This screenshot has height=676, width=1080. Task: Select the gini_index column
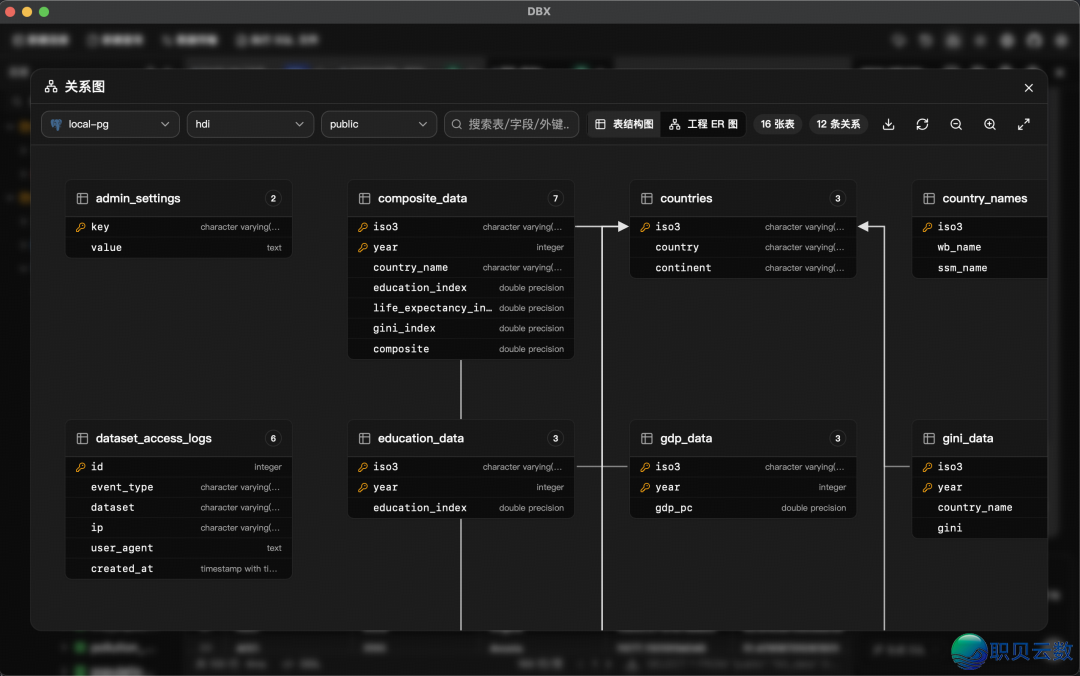coord(461,328)
